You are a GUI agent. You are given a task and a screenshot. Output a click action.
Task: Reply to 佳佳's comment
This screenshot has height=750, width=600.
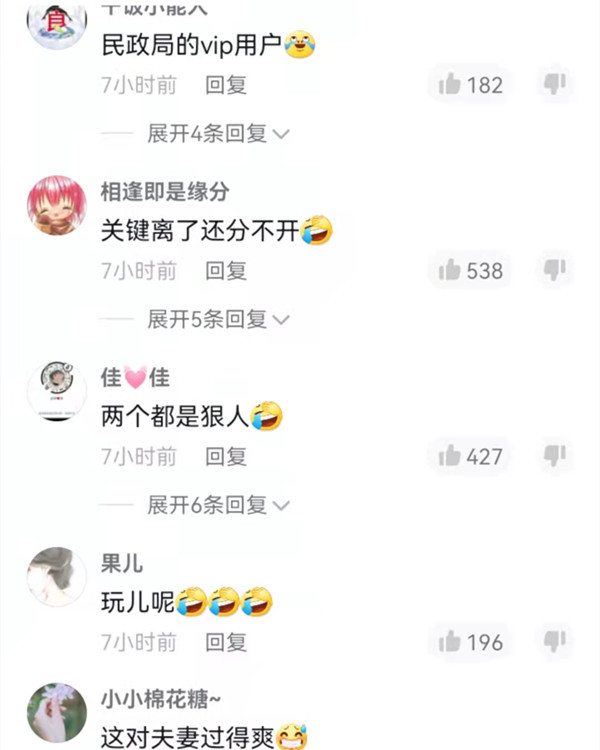click(x=226, y=456)
